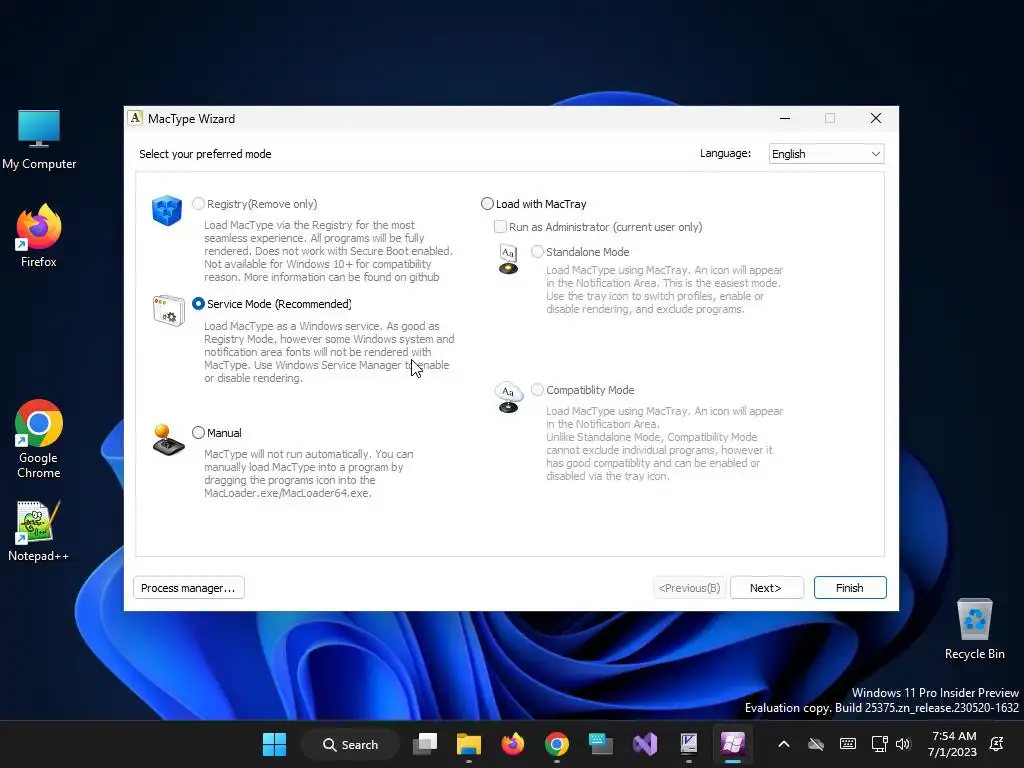This screenshot has width=1024, height=768.
Task: Go to the Next wizard page
Action: tap(766, 588)
